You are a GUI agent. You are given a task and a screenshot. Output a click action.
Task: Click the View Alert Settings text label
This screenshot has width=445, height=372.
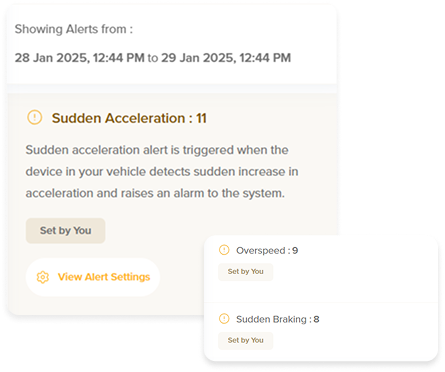pyautogui.click(x=104, y=277)
